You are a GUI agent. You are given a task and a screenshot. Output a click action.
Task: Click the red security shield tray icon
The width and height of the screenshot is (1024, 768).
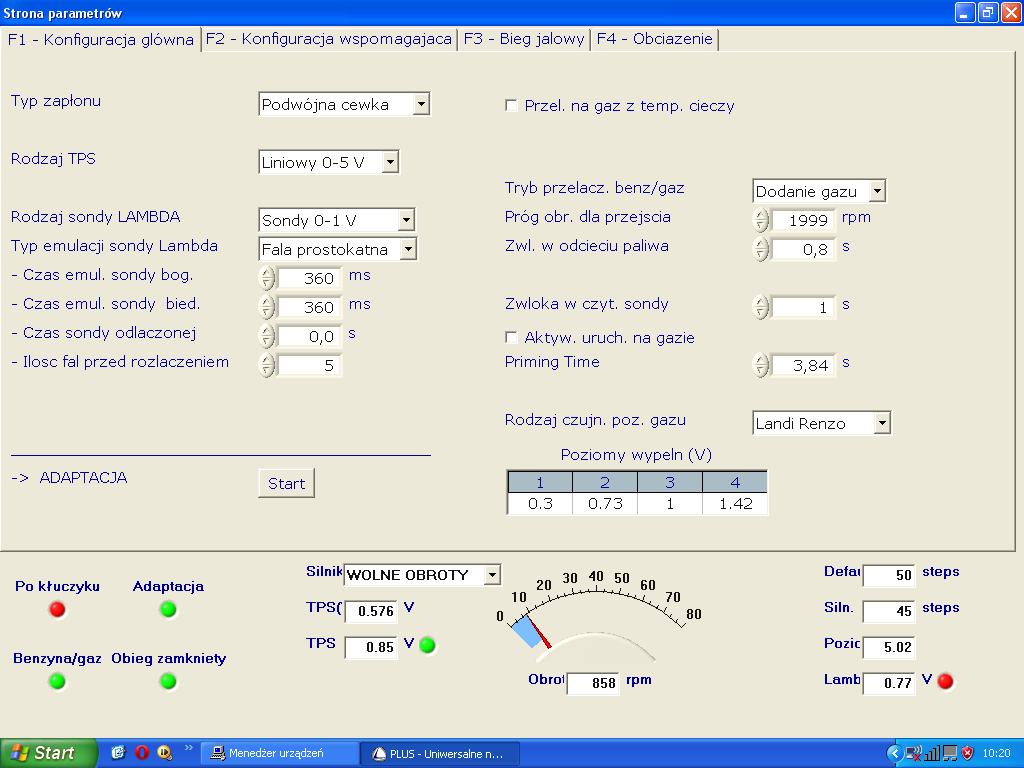coord(967,753)
